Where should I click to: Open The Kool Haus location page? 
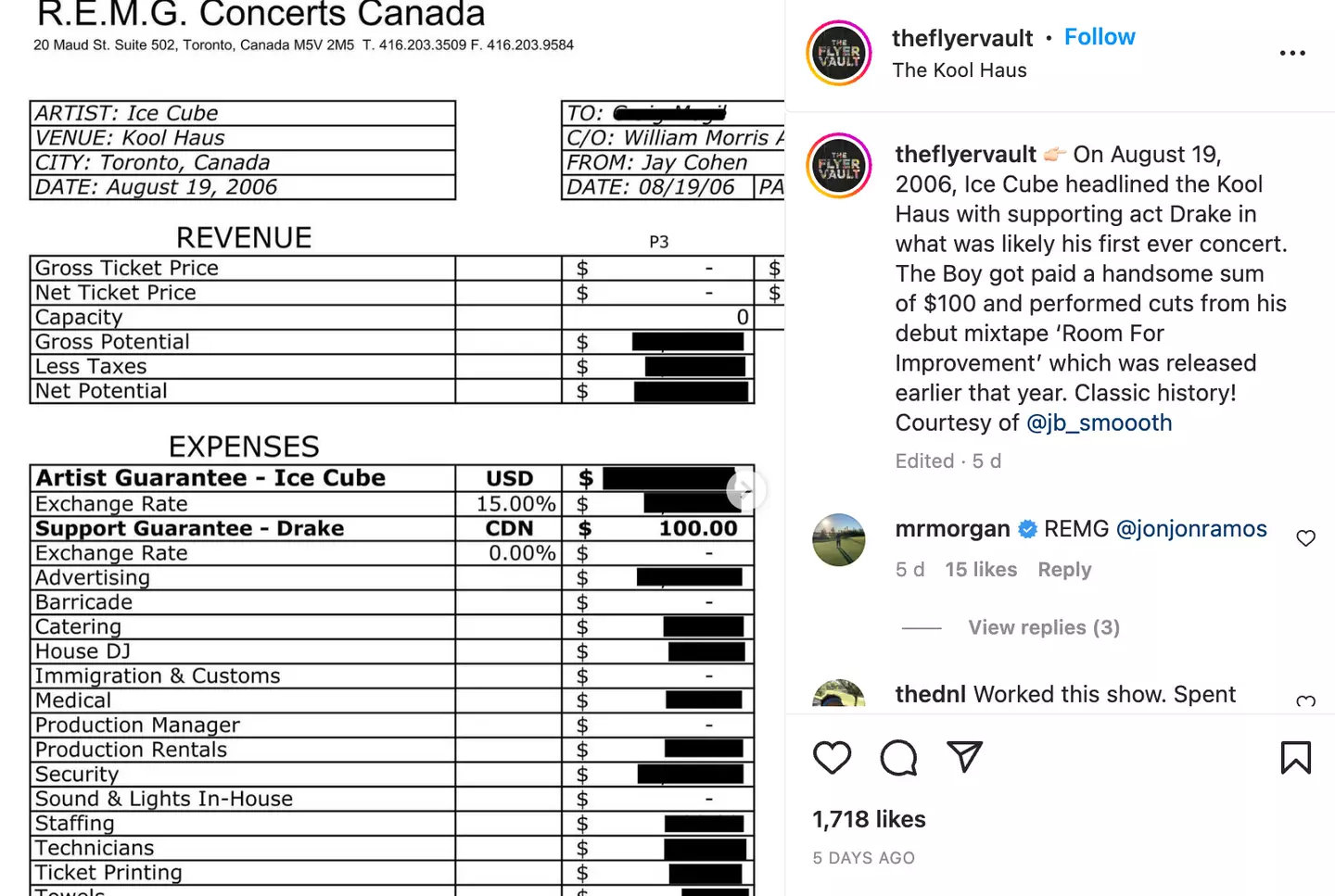coord(960,69)
